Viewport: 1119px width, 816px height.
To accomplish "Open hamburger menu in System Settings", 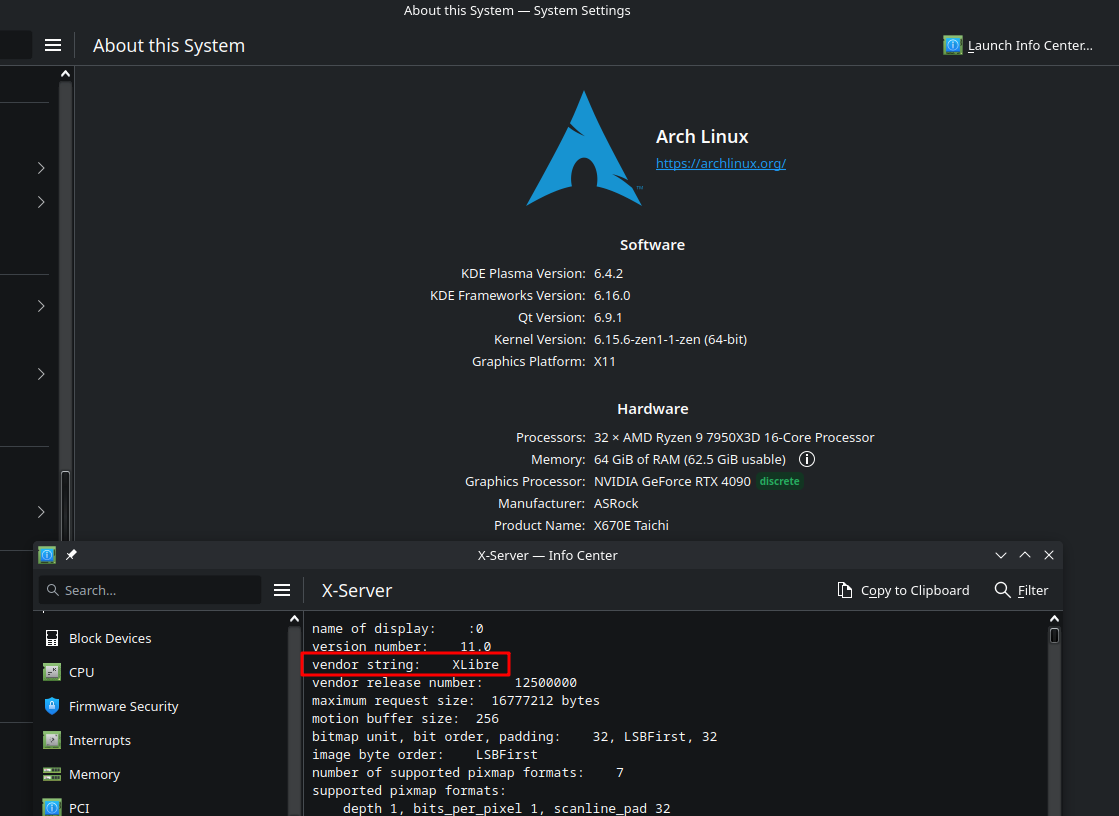I will point(53,46).
